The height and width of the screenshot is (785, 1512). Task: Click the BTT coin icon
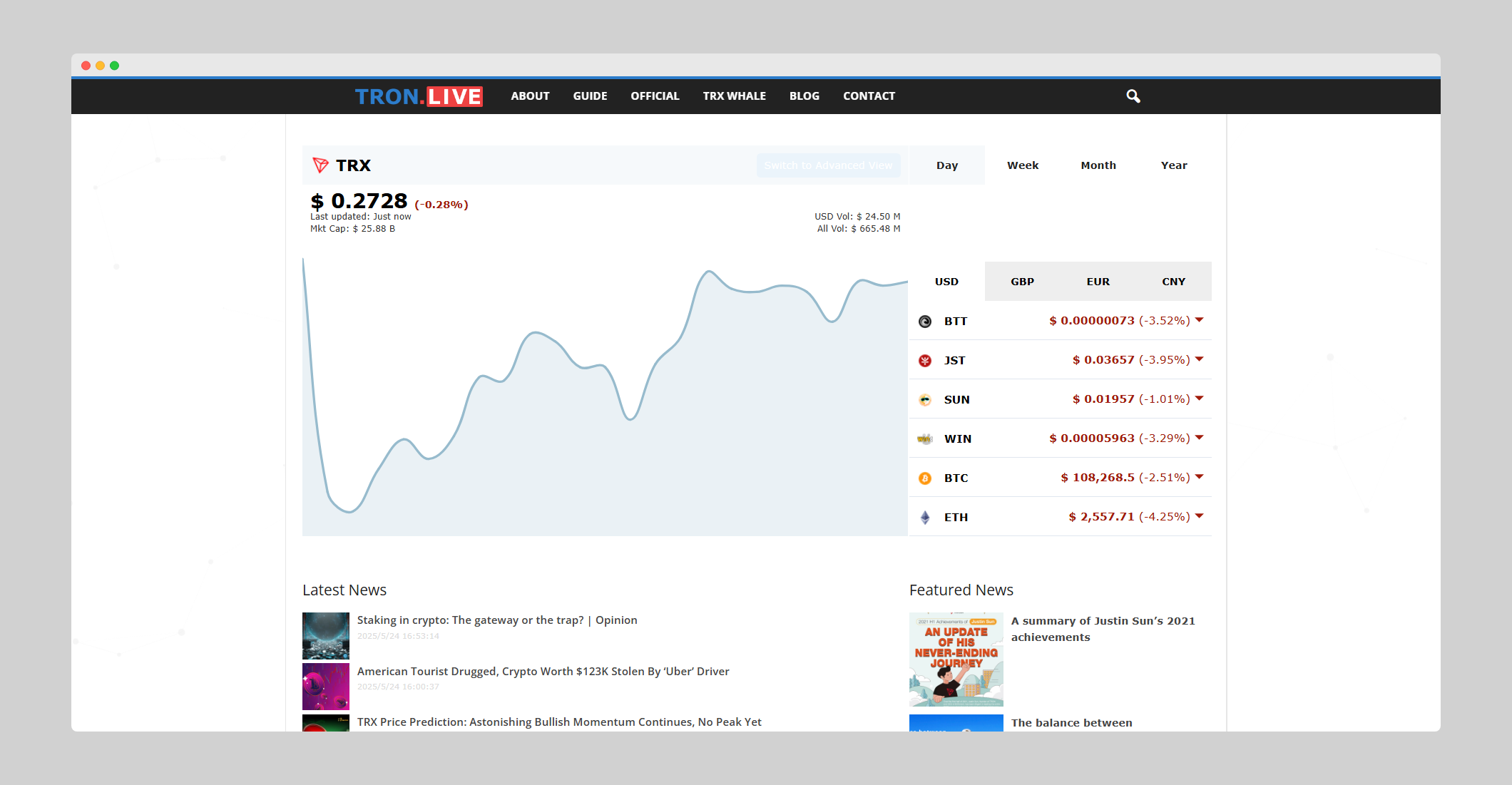[x=925, y=322]
